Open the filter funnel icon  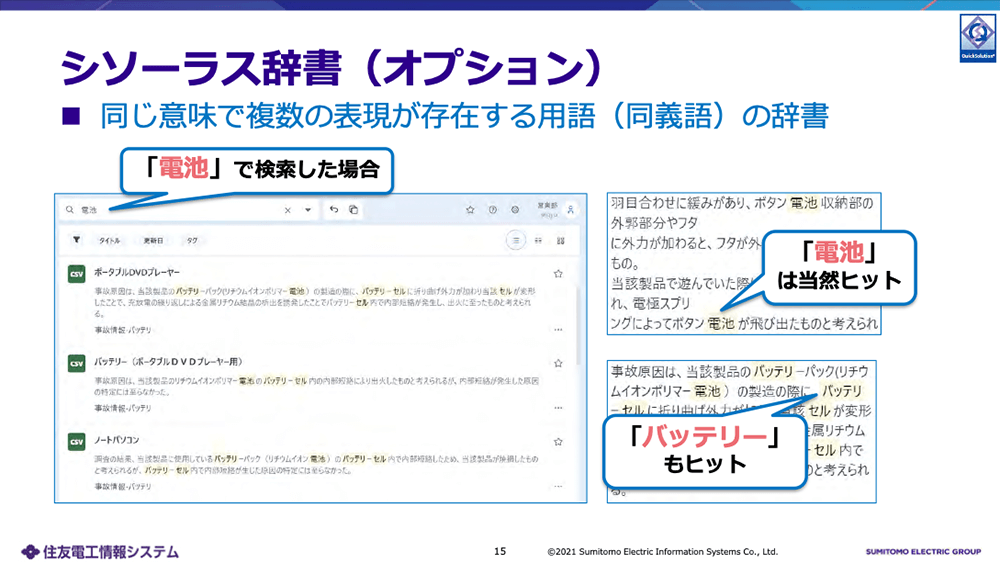point(77,240)
